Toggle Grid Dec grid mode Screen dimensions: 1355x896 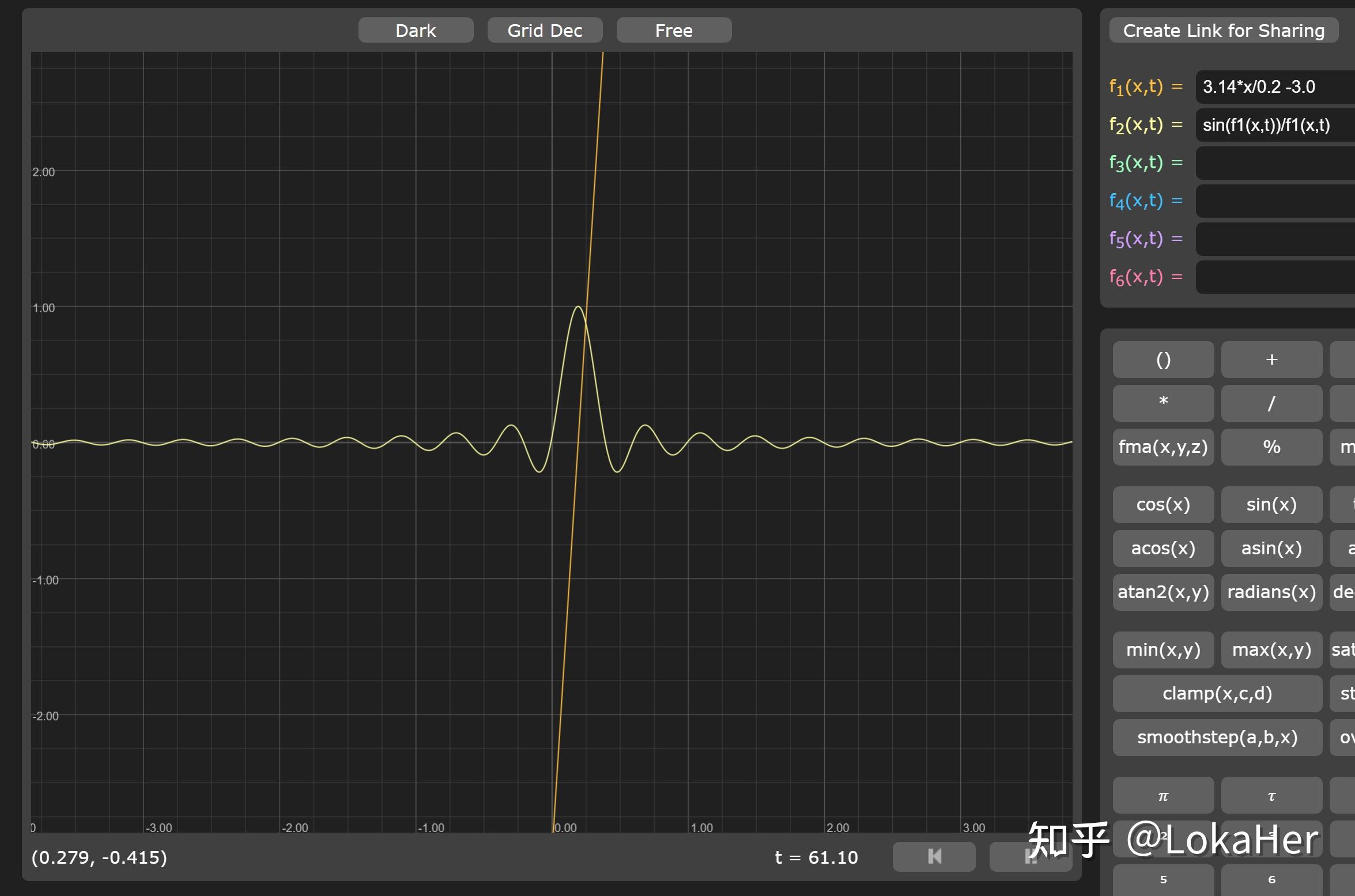(x=545, y=30)
